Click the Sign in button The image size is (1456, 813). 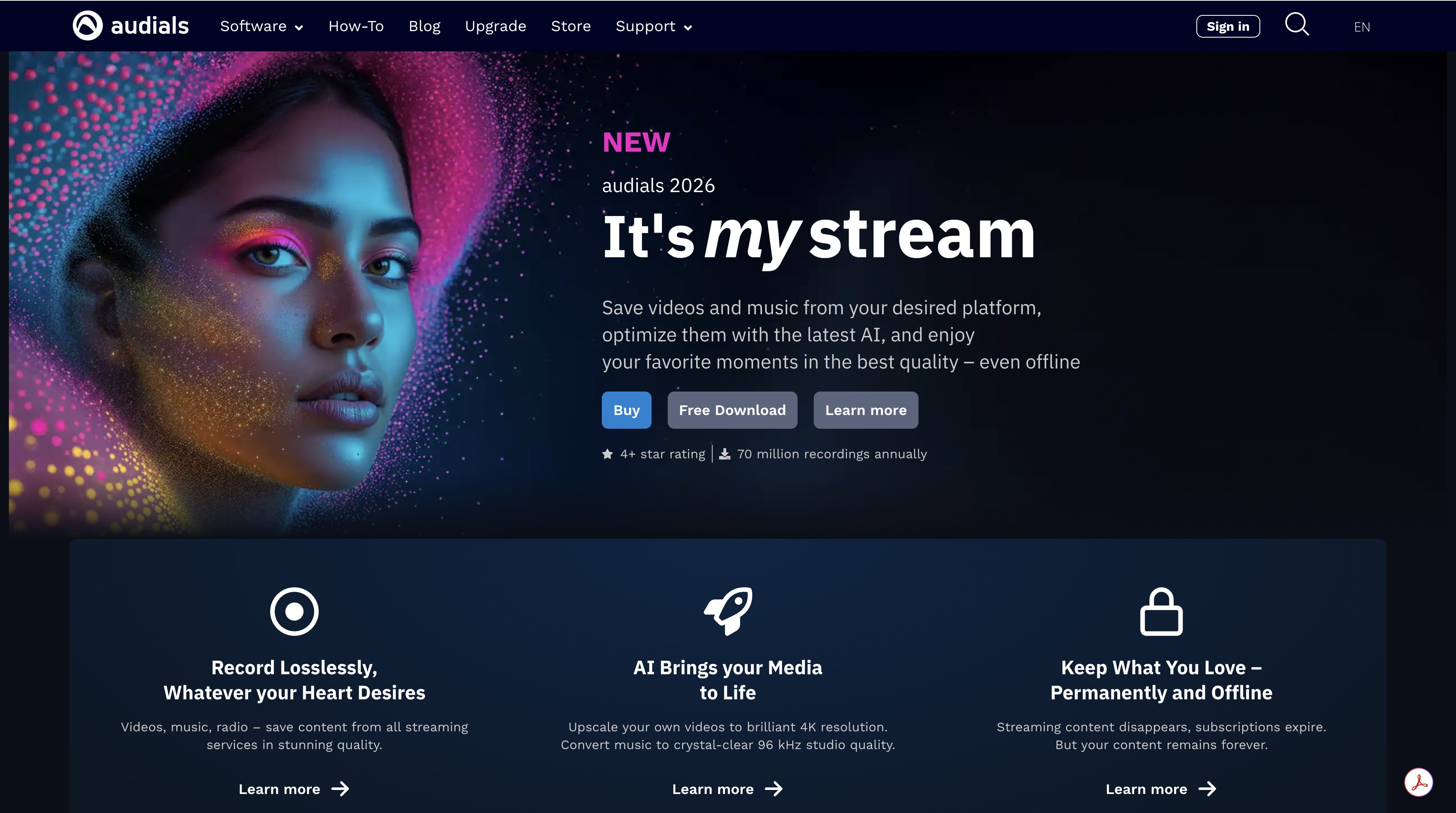click(x=1227, y=25)
